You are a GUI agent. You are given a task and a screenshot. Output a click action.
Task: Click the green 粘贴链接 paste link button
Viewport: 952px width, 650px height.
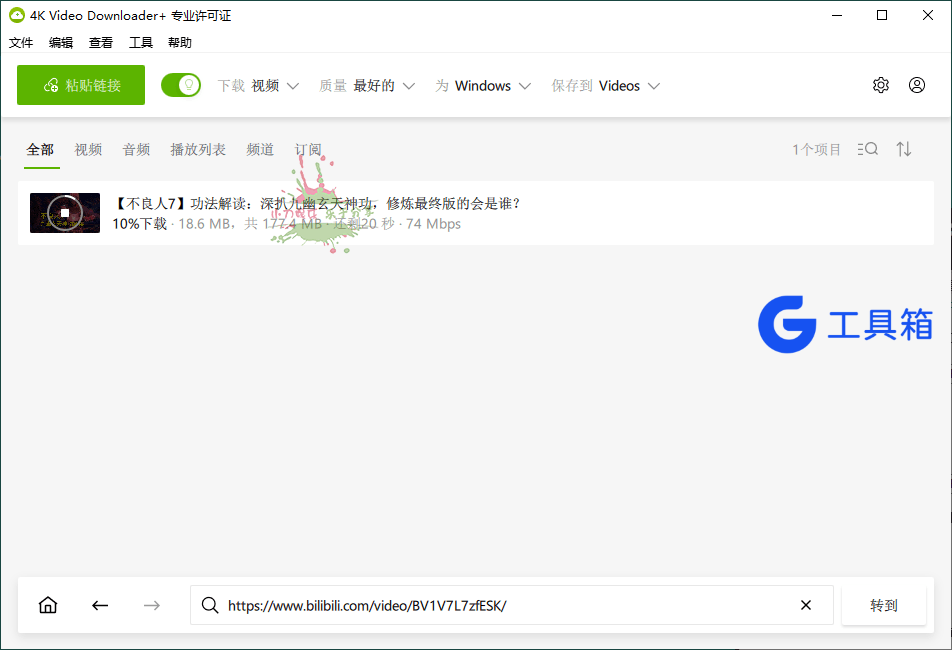tap(81, 85)
